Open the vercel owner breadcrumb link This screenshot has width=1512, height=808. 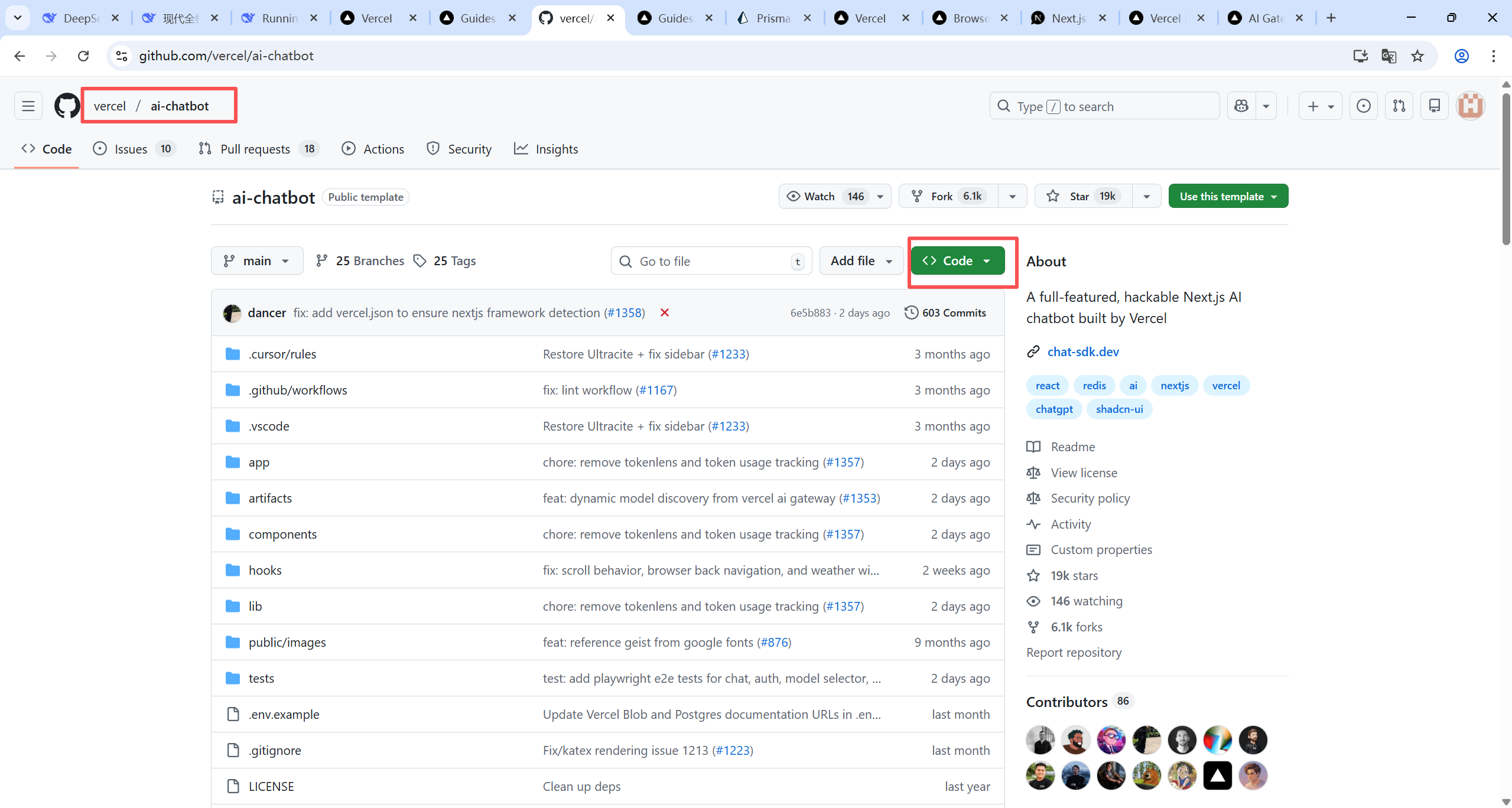[x=110, y=106]
